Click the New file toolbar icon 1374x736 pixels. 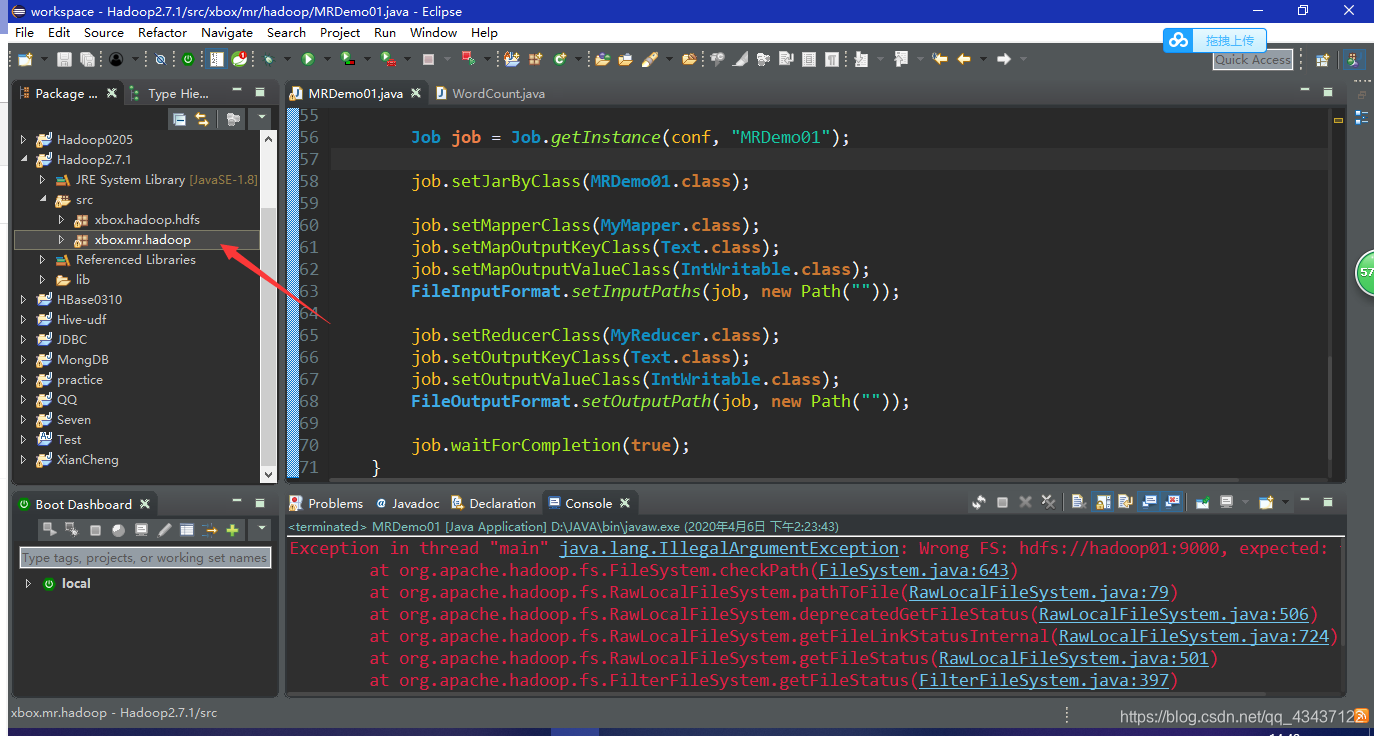24,59
